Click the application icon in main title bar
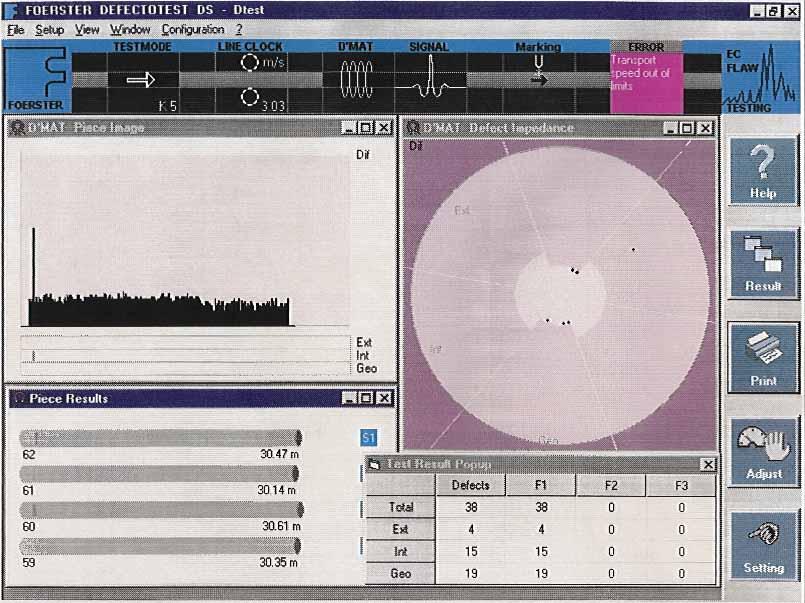 (10, 10)
